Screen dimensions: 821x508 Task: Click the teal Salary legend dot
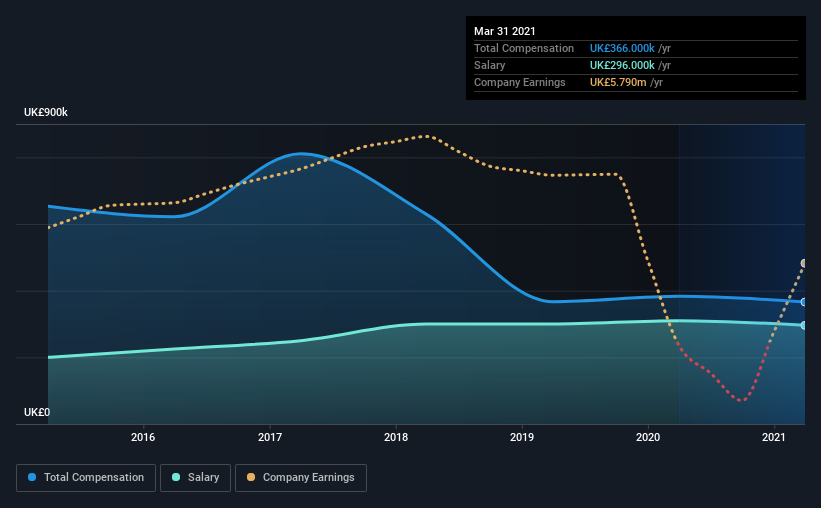[x=176, y=477]
